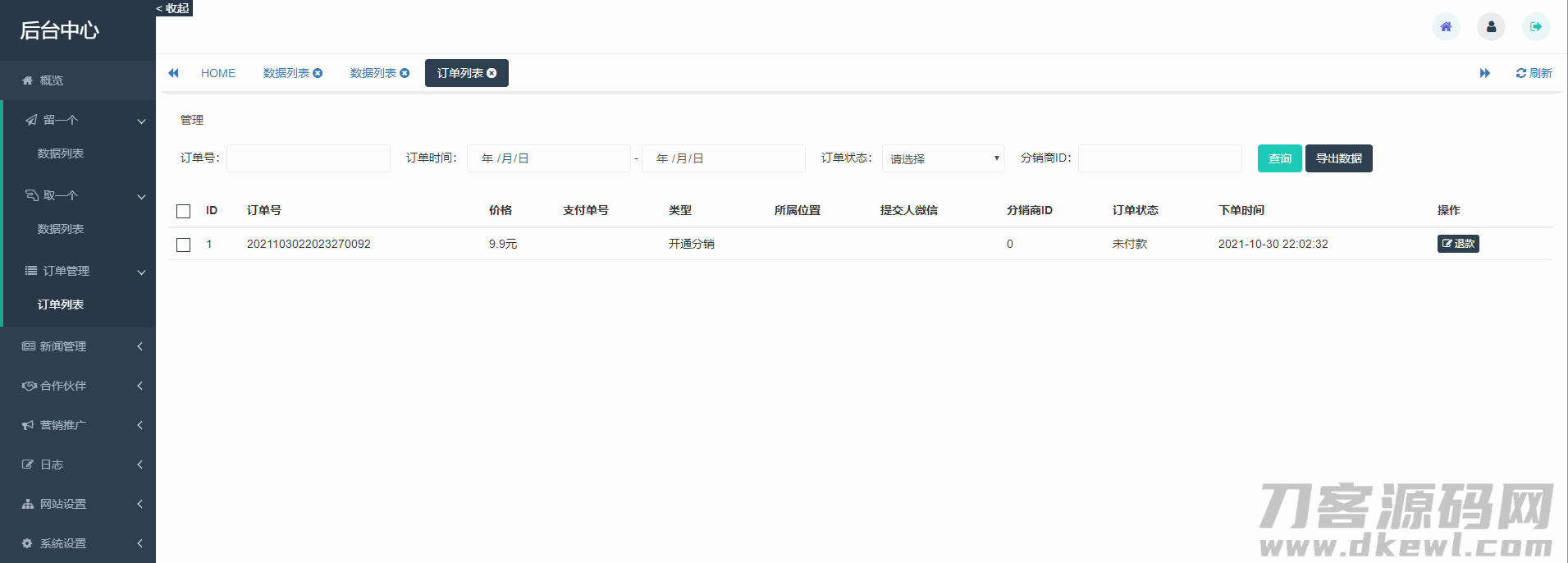The width and height of the screenshot is (1568, 563).
Task: Expand the 系统设置 sidebar menu
Action: tap(78, 543)
